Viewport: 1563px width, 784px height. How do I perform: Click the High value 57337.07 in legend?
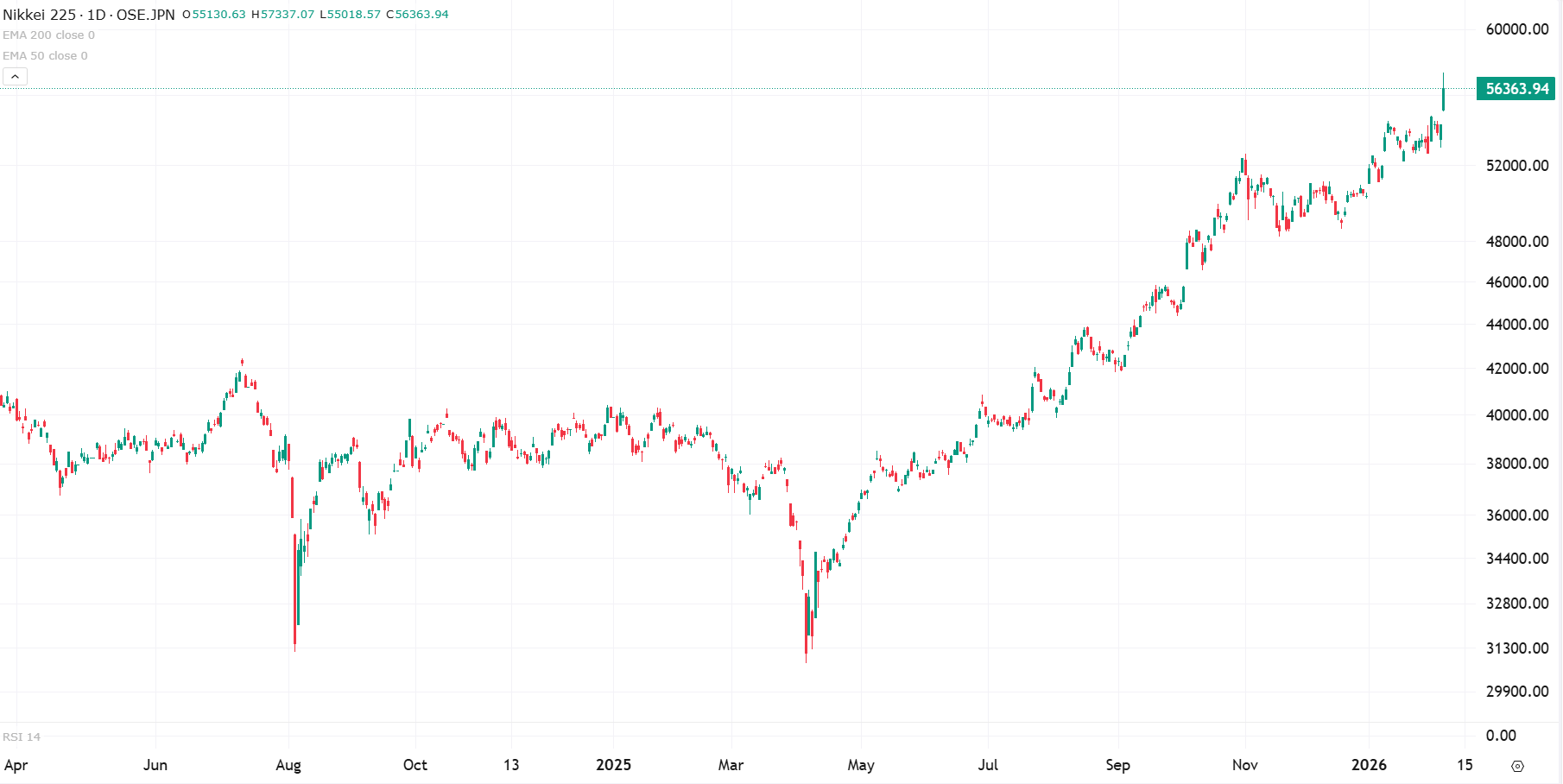(288, 15)
